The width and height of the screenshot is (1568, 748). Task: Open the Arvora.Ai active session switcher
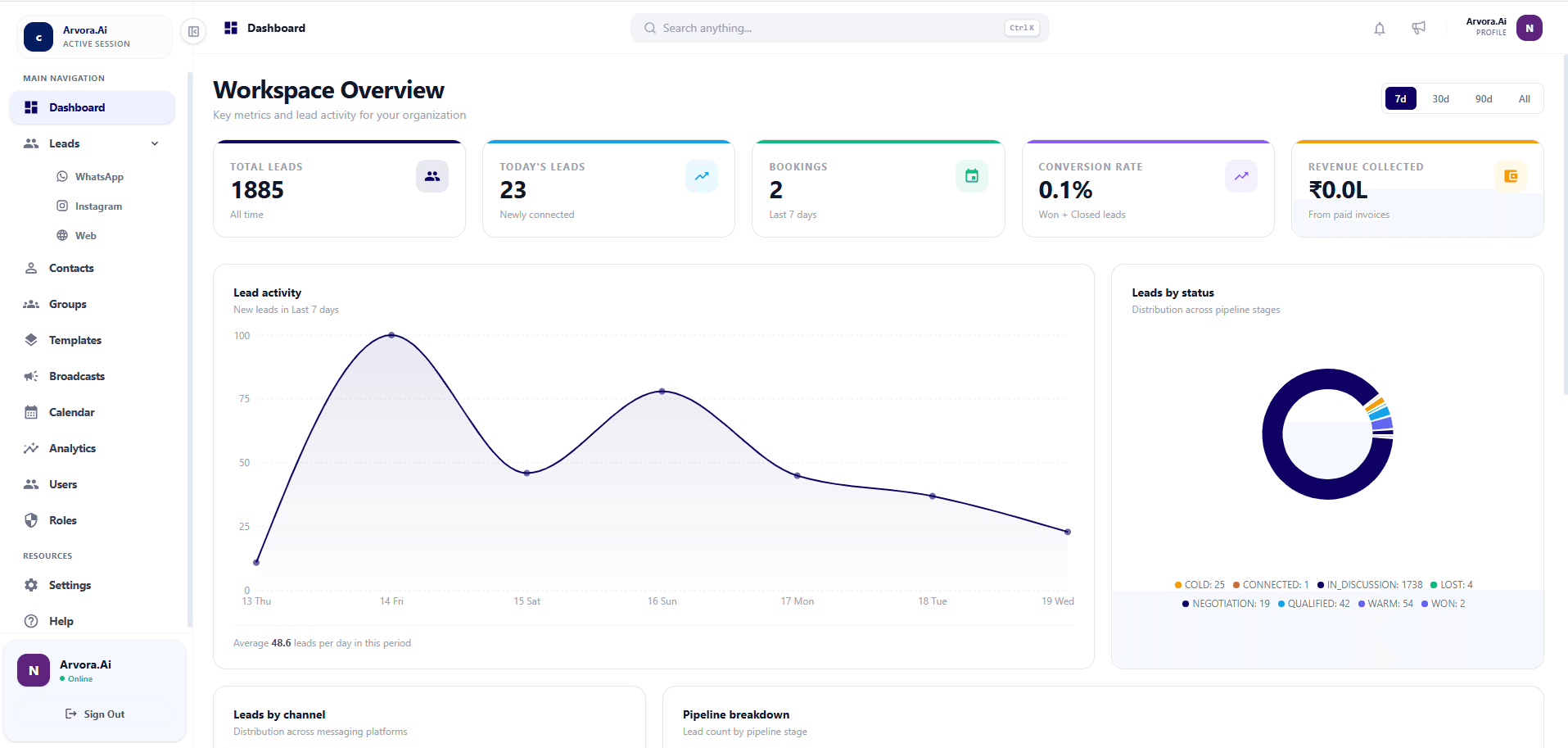pyautogui.click(x=94, y=37)
